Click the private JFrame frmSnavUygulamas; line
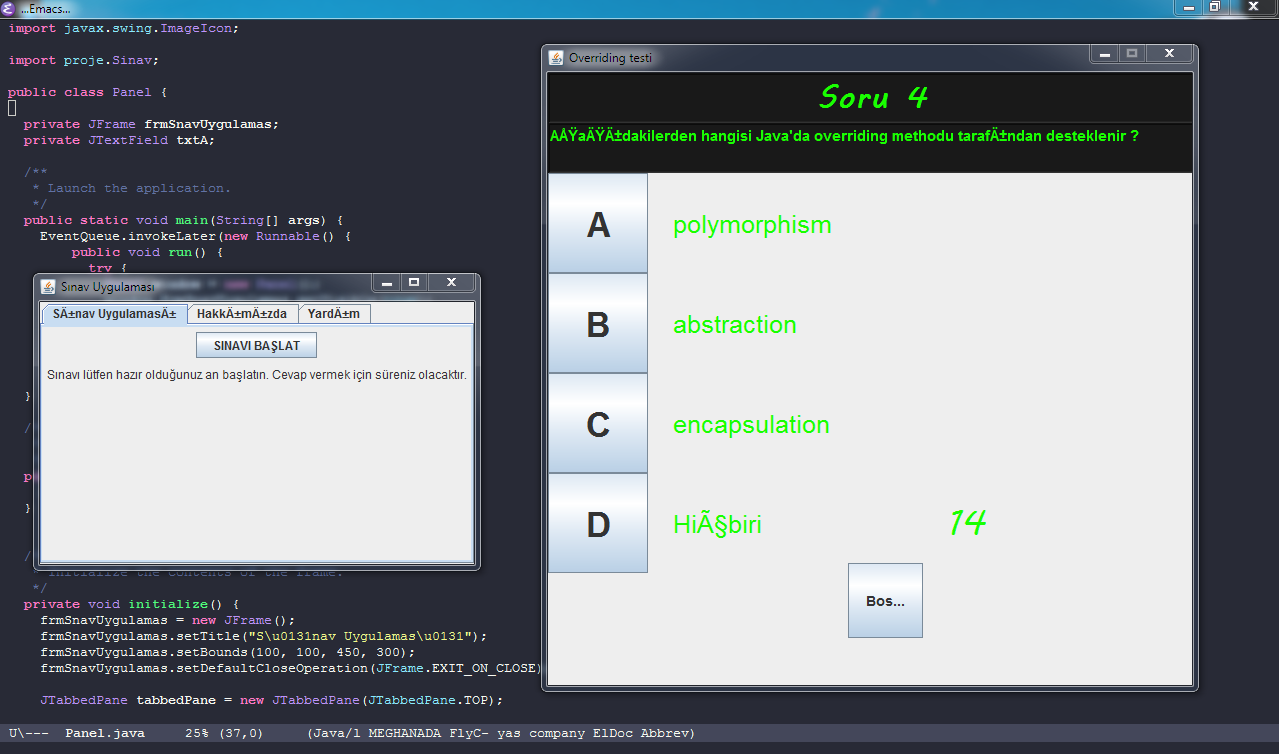This screenshot has width=1279, height=754. tap(151, 124)
